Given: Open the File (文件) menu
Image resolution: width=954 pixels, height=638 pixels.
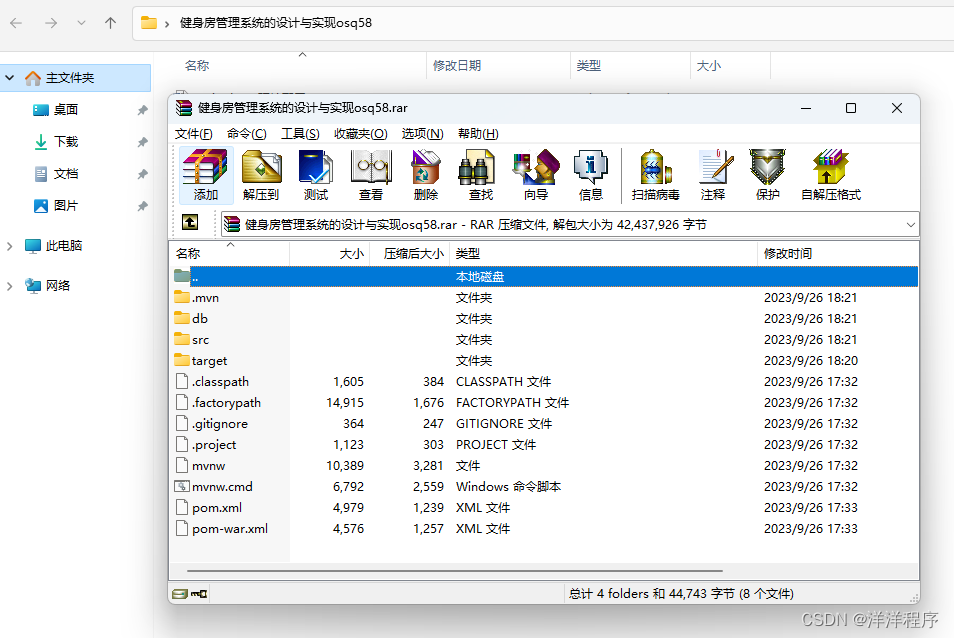Looking at the screenshot, I should (193, 134).
